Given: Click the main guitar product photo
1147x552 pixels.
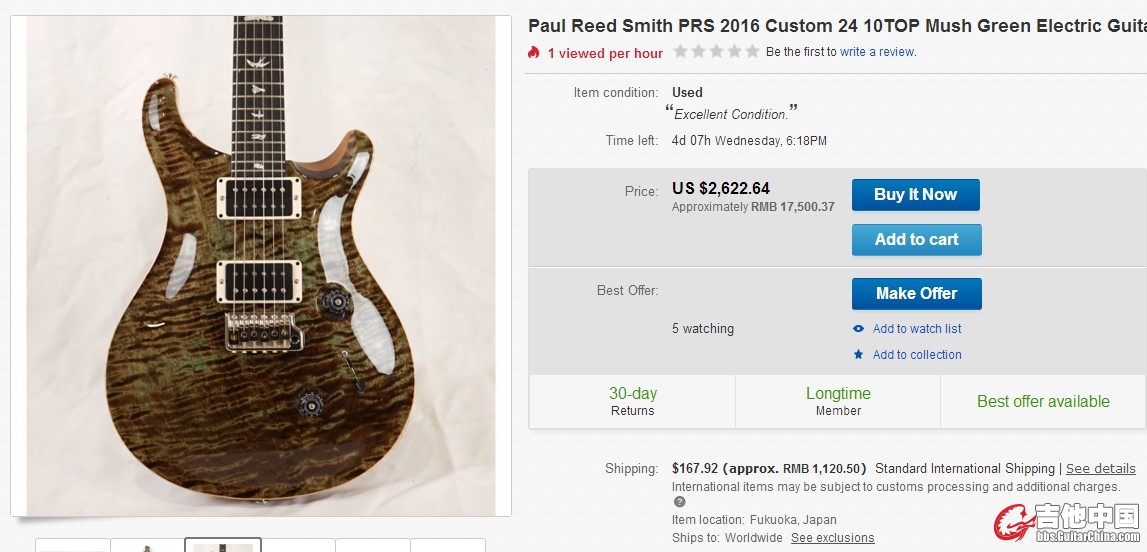Looking at the screenshot, I should (x=260, y=265).
